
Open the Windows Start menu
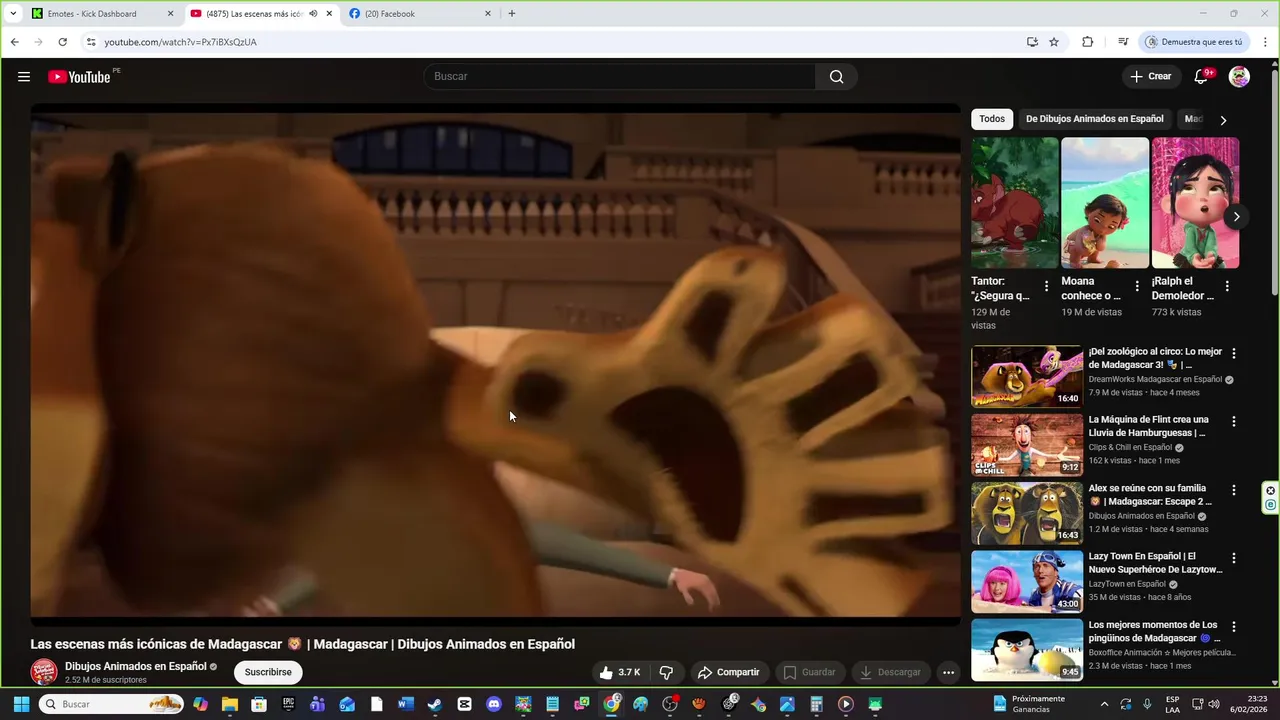[x=21, y=704]
